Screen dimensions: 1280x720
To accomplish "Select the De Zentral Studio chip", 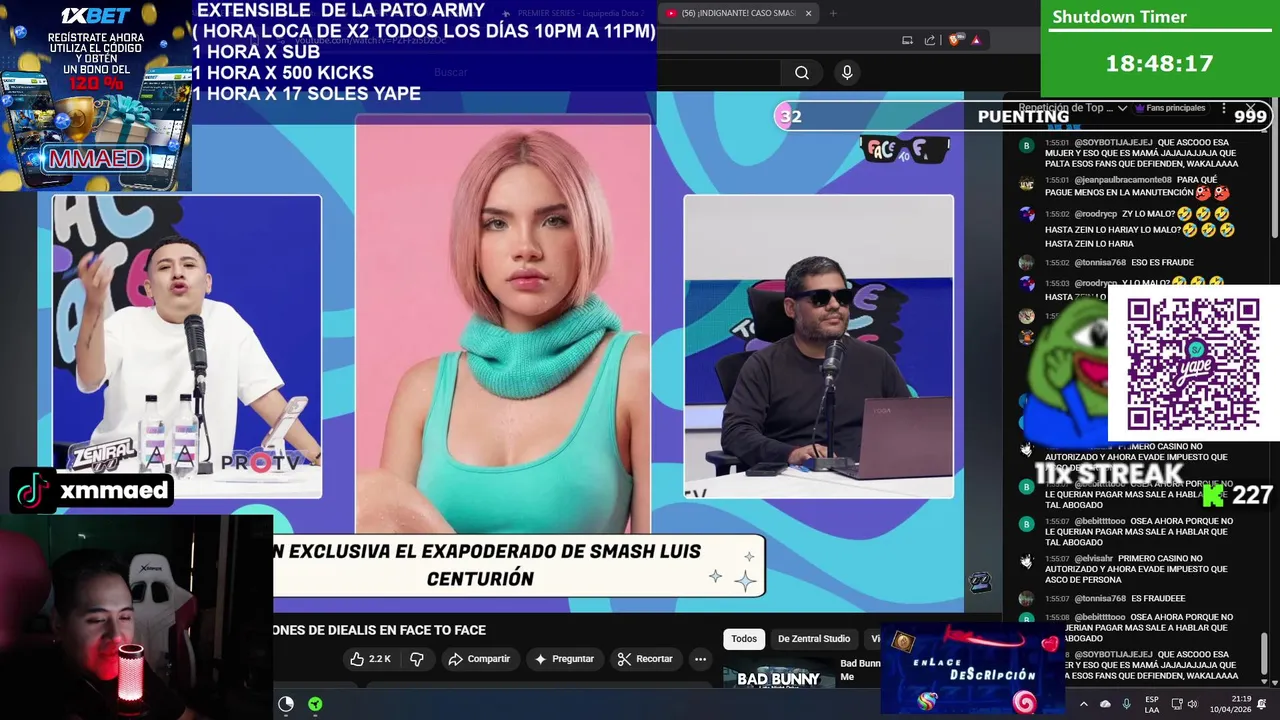I will click(814, 639).
